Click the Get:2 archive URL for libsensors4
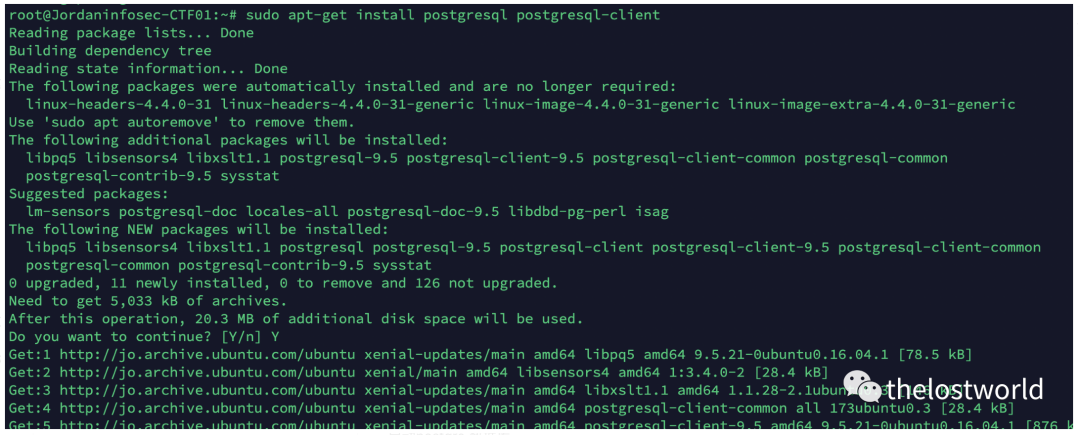This screenshot has height=435, width=1080. pos(207,372)
